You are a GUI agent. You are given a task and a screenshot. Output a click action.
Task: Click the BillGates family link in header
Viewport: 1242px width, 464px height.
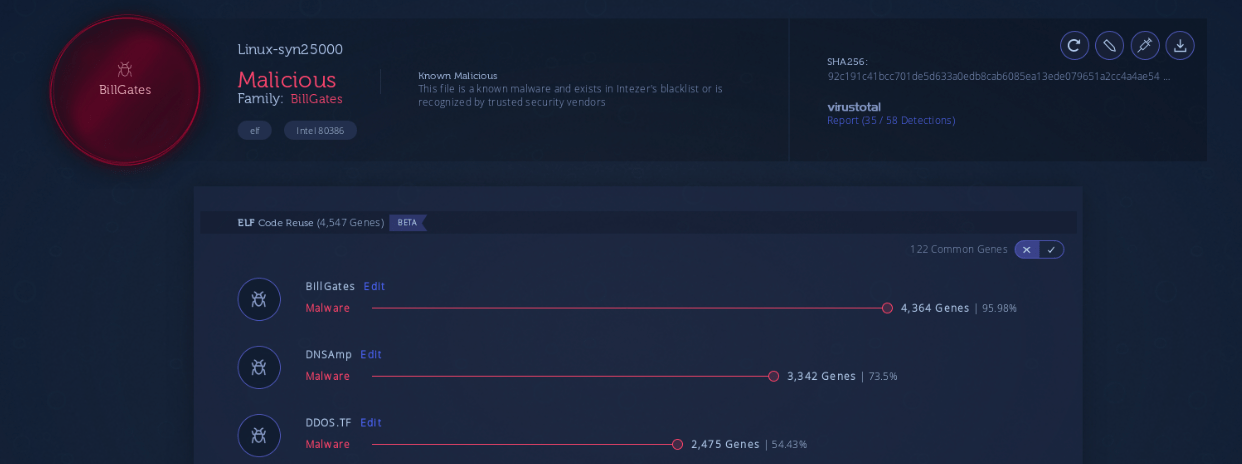(x=316, y=99)
